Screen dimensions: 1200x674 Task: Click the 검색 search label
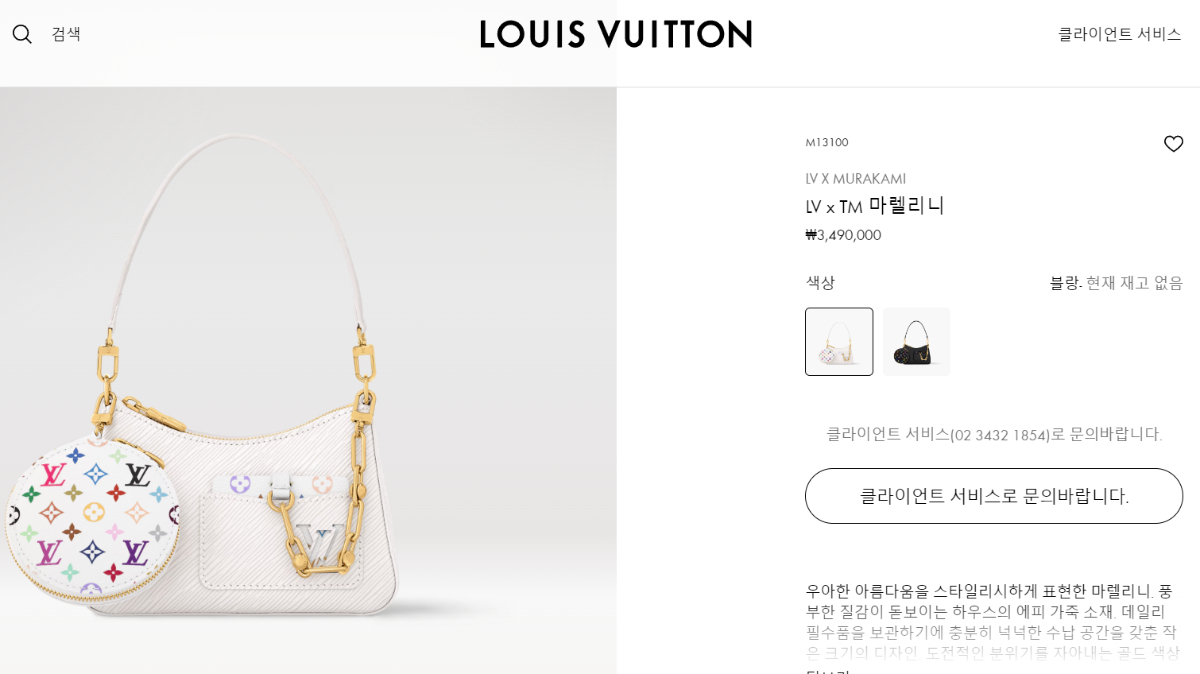pyautogui.click(x=66, y=34)
